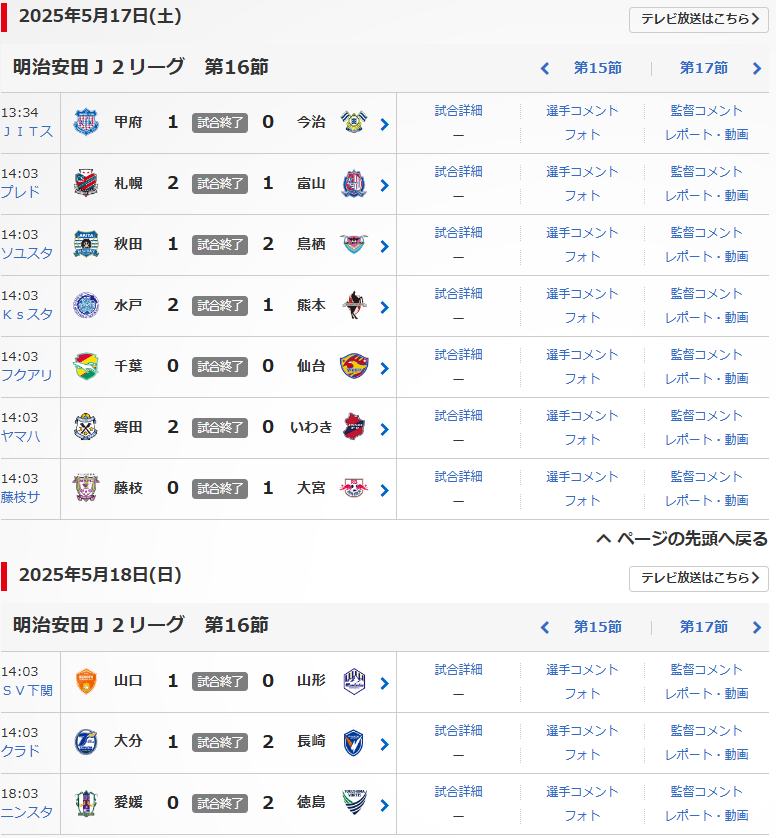Open TV broadcast info for May 17
Image resolution: width=776 pixels, height=838 pixels.
click(x=699, y=19)
